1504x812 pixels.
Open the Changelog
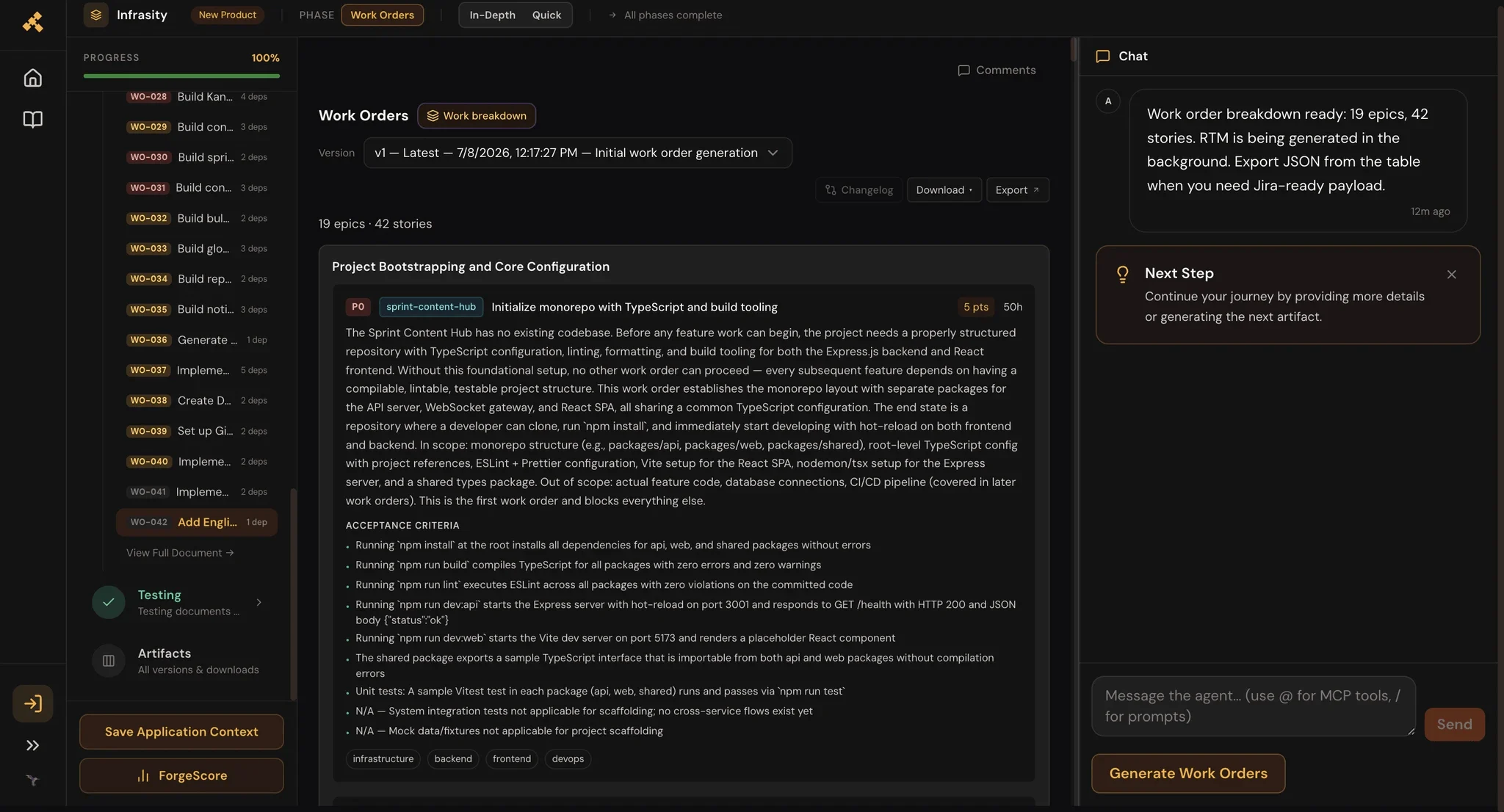click(858, 190)
